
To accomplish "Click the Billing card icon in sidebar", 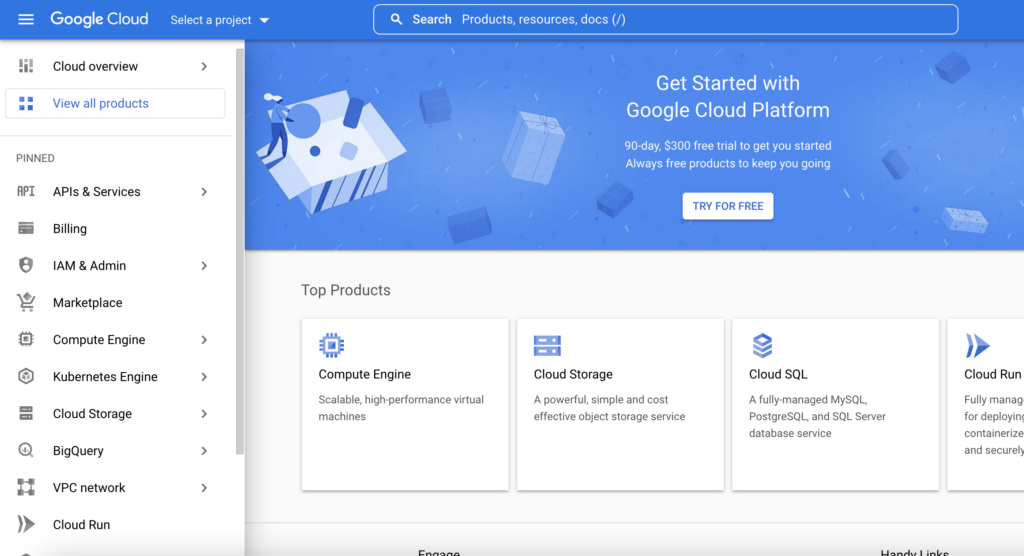I will coord(26,229).
